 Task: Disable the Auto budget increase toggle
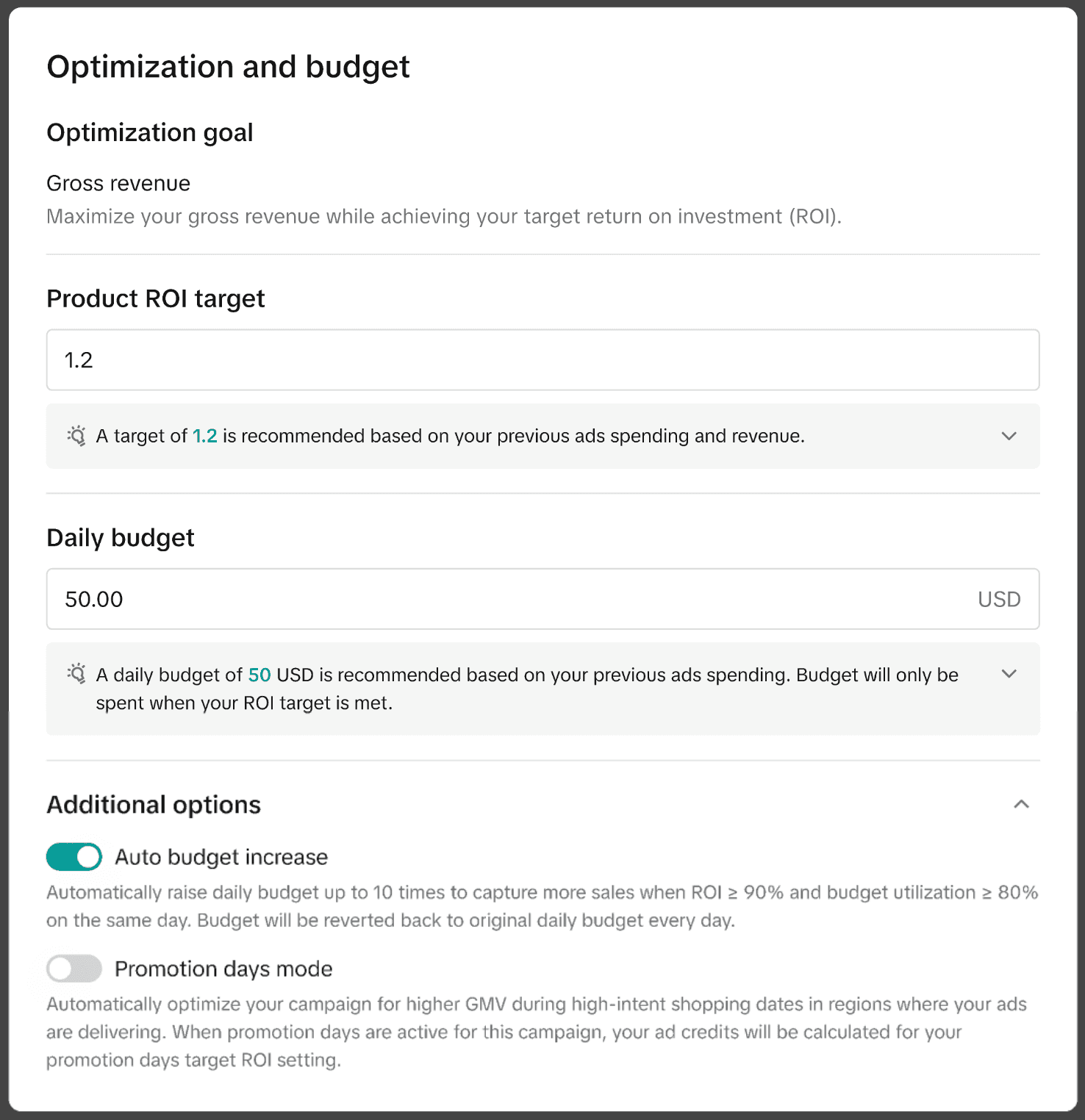(74, 856)
